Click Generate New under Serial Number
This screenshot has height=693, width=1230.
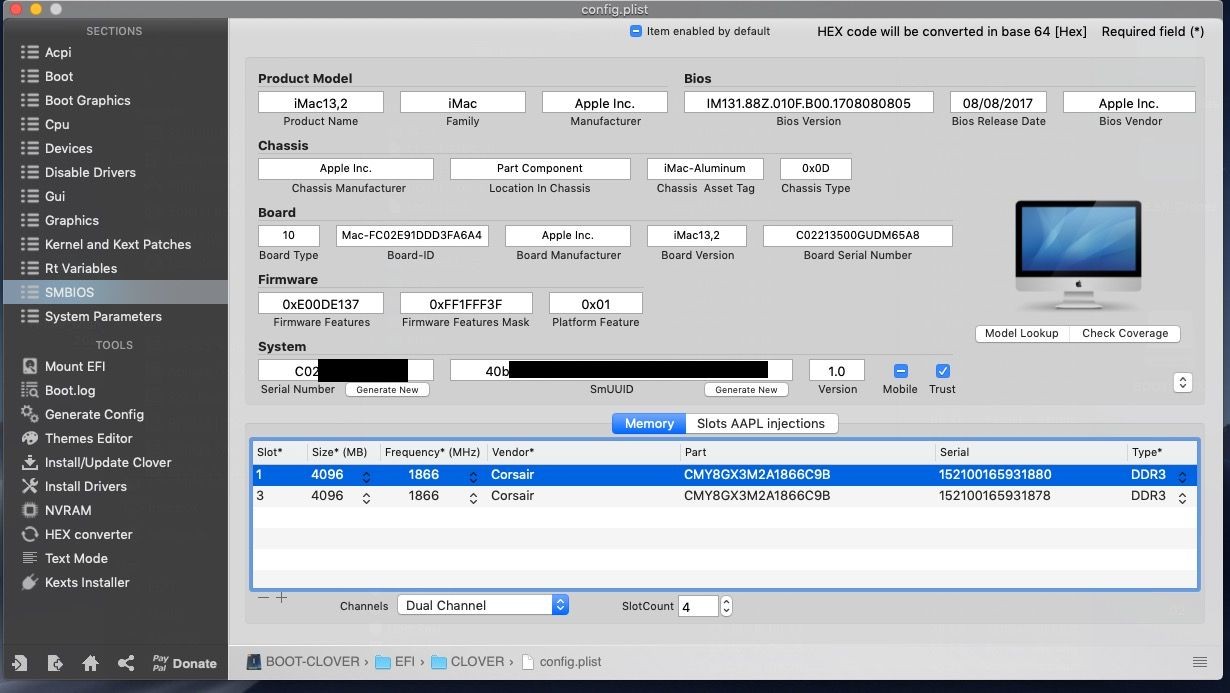tap(387, 390)
